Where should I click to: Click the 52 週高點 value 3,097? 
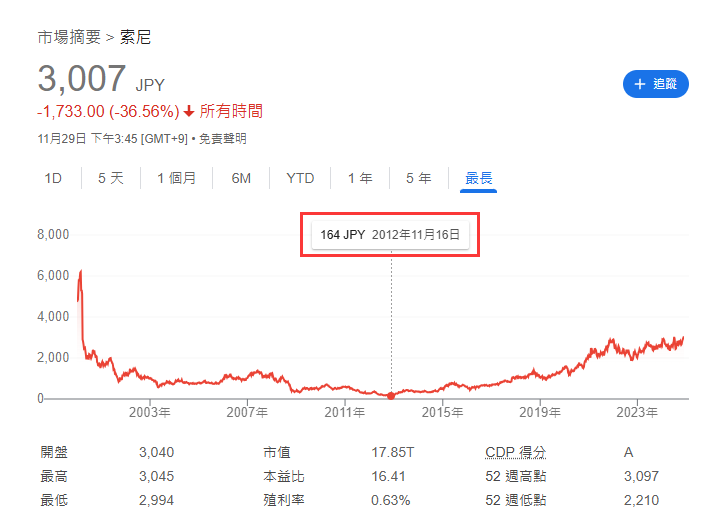[641, 476]
